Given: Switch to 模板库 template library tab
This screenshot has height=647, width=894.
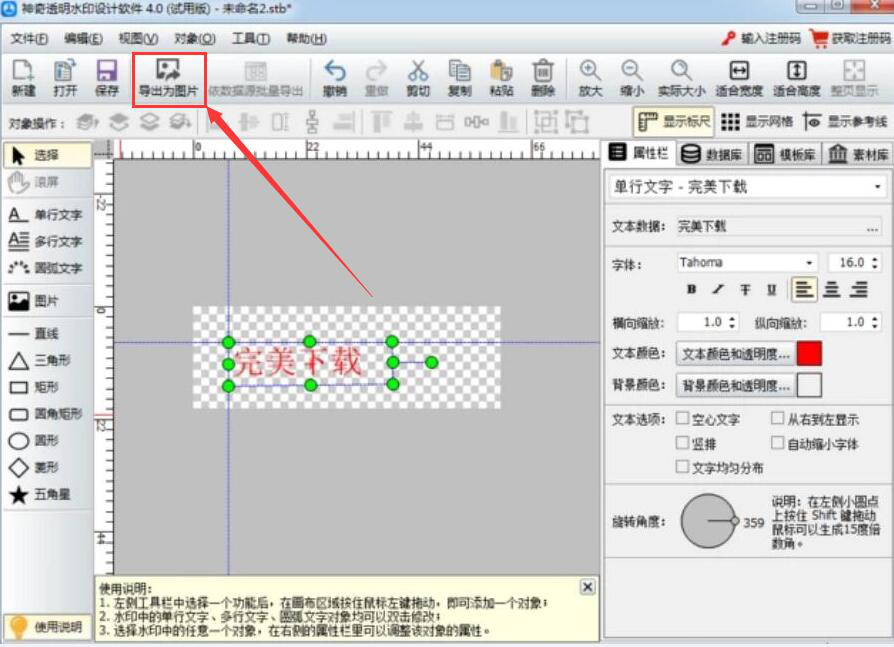Looking at the screenshot, I should (785, 154).
